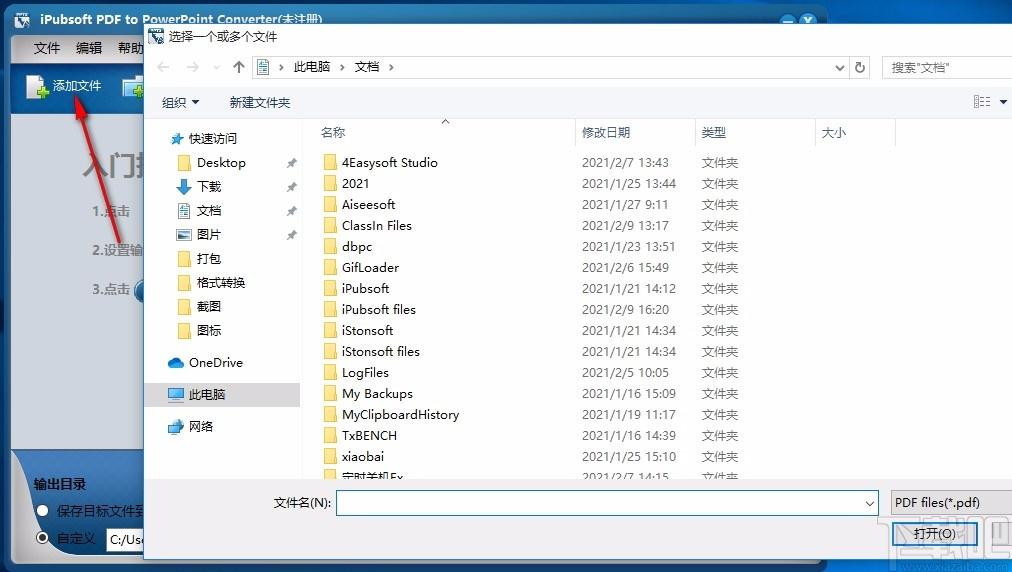Select the 2021 folder
The width and height of the screenshot is (1012, 572).
point(356,183)
